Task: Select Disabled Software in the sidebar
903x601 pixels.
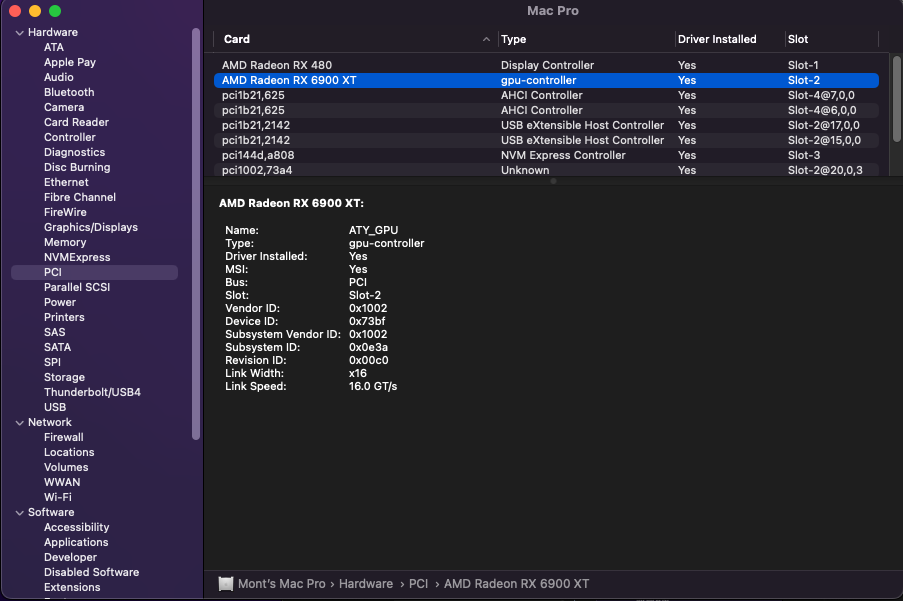Action: (92, 572)
